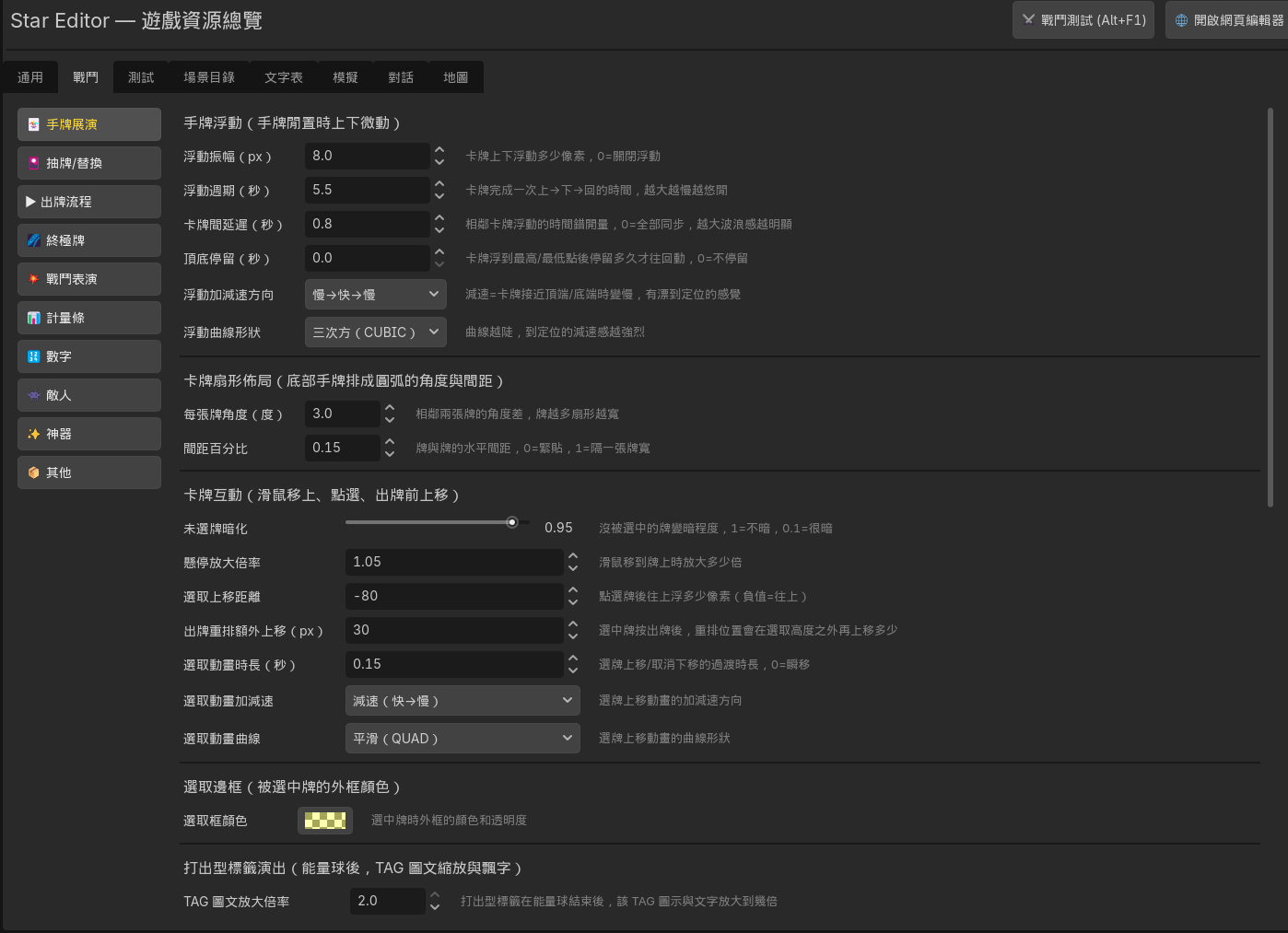Open the 選取動畫曲線 dropdown

[x=463, y=739]
